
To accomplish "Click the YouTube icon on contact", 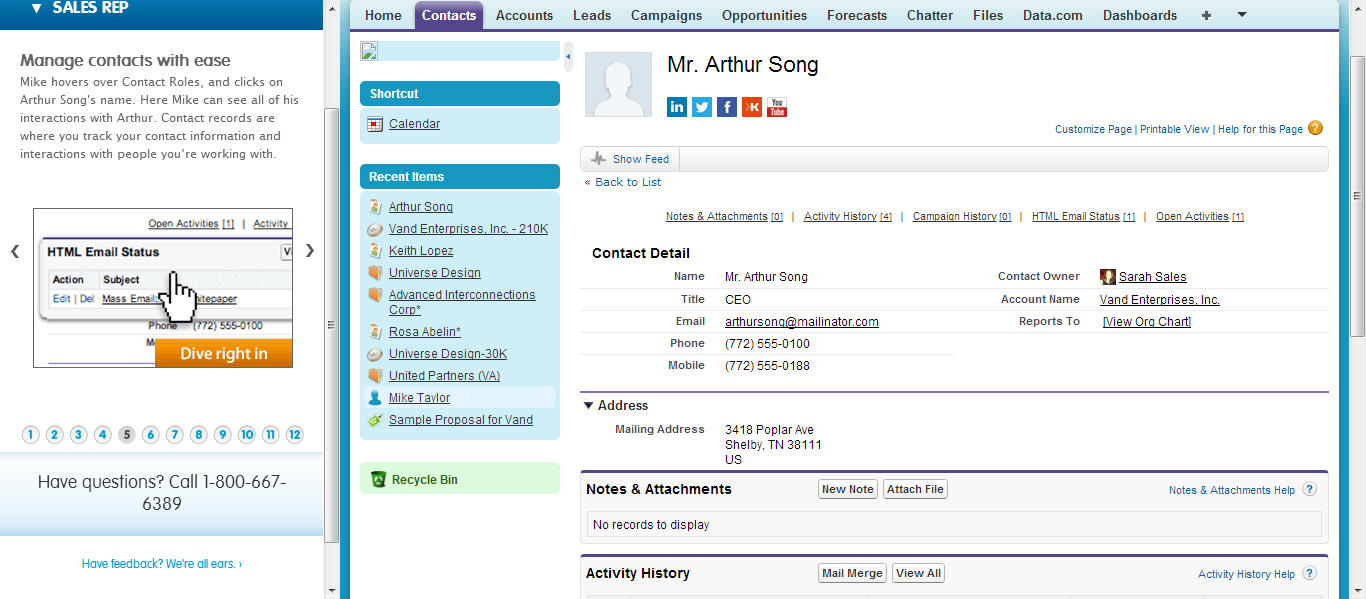I will pyautogui.click(x=777, y=107).
